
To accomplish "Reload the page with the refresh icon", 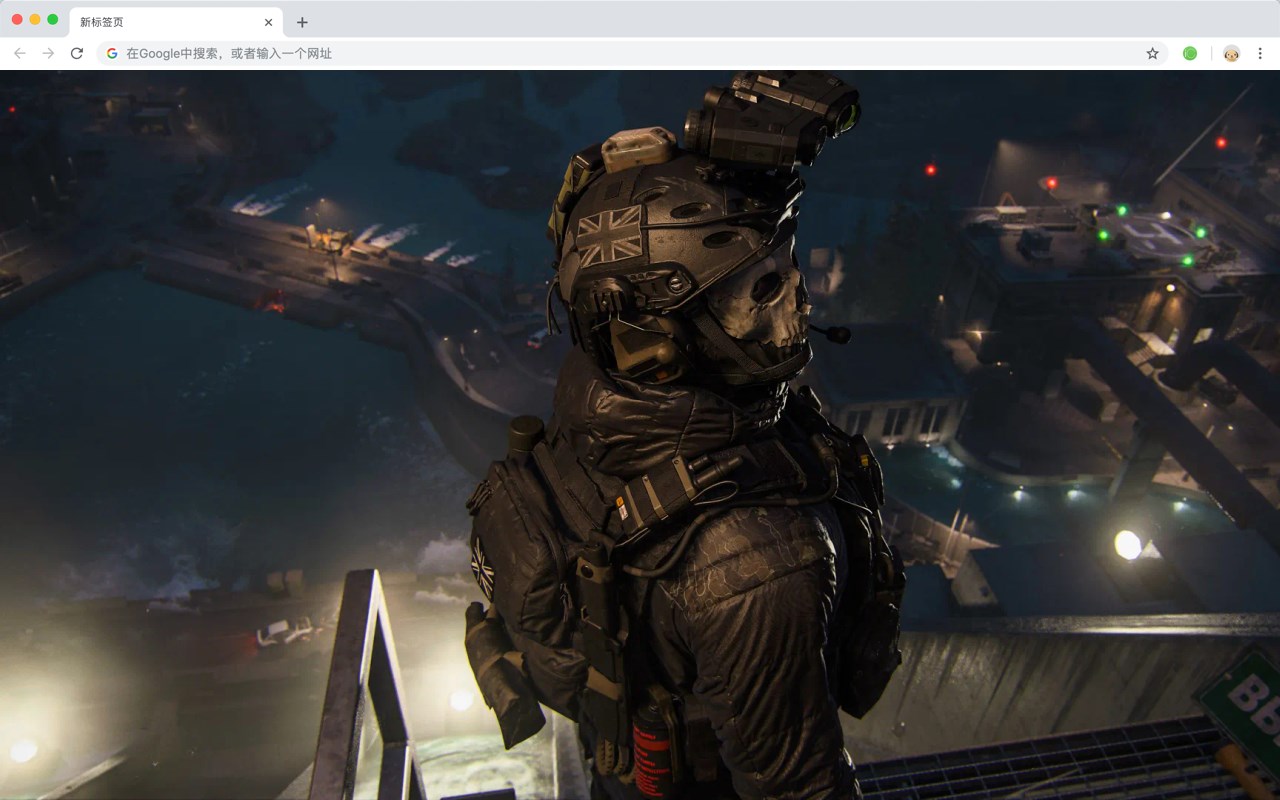I will (77, 53).
